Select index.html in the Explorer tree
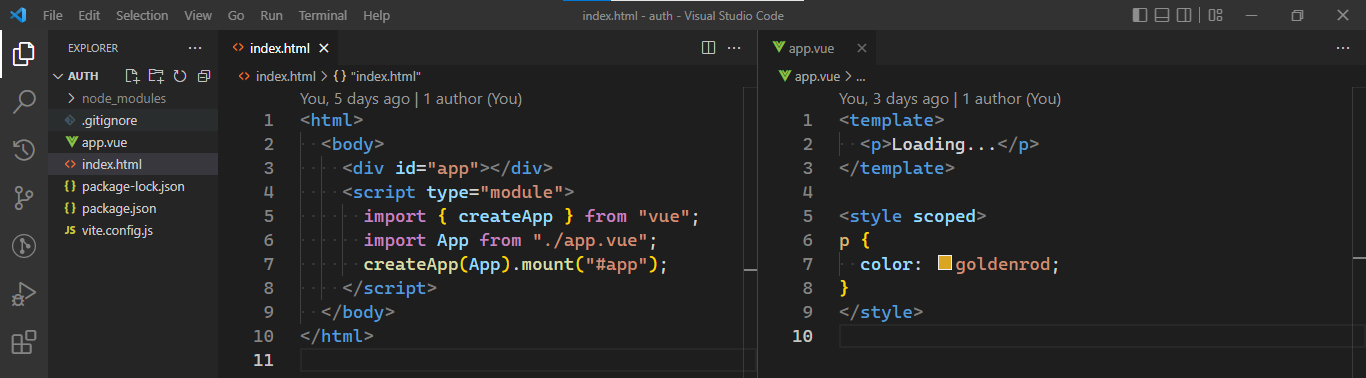Screen dimensions: 1366x378 point(133,164)
